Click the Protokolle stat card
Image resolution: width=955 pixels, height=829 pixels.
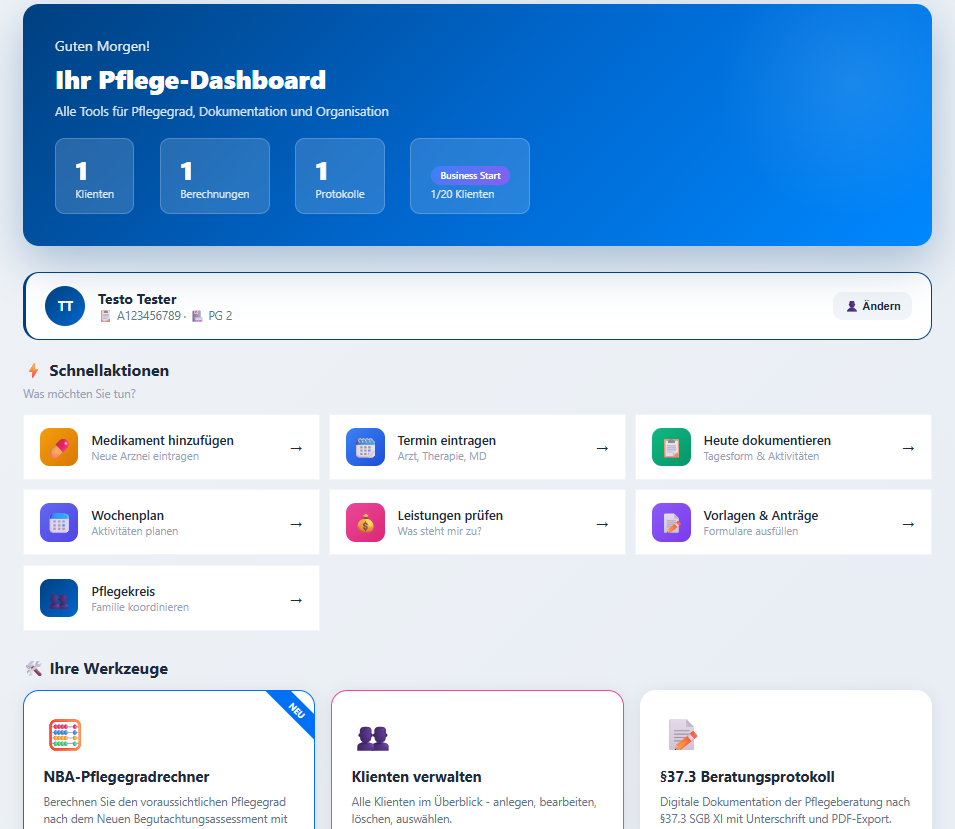(x=339, y=176)
